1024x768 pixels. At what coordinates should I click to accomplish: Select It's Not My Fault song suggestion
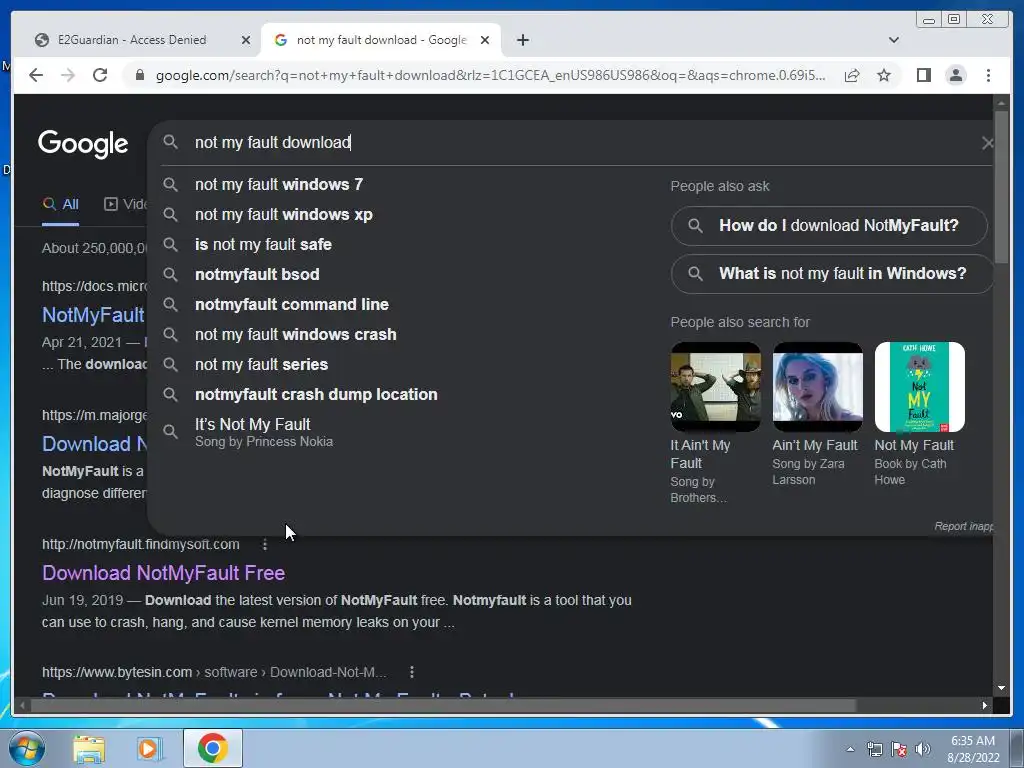264,432
